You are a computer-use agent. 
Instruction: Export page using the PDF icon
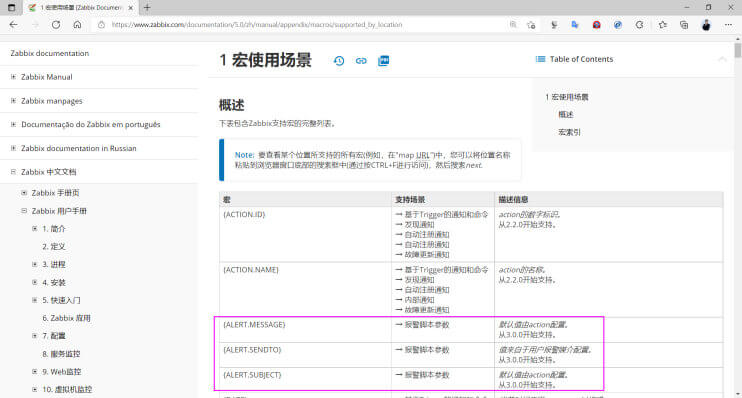tap(383, 61)
